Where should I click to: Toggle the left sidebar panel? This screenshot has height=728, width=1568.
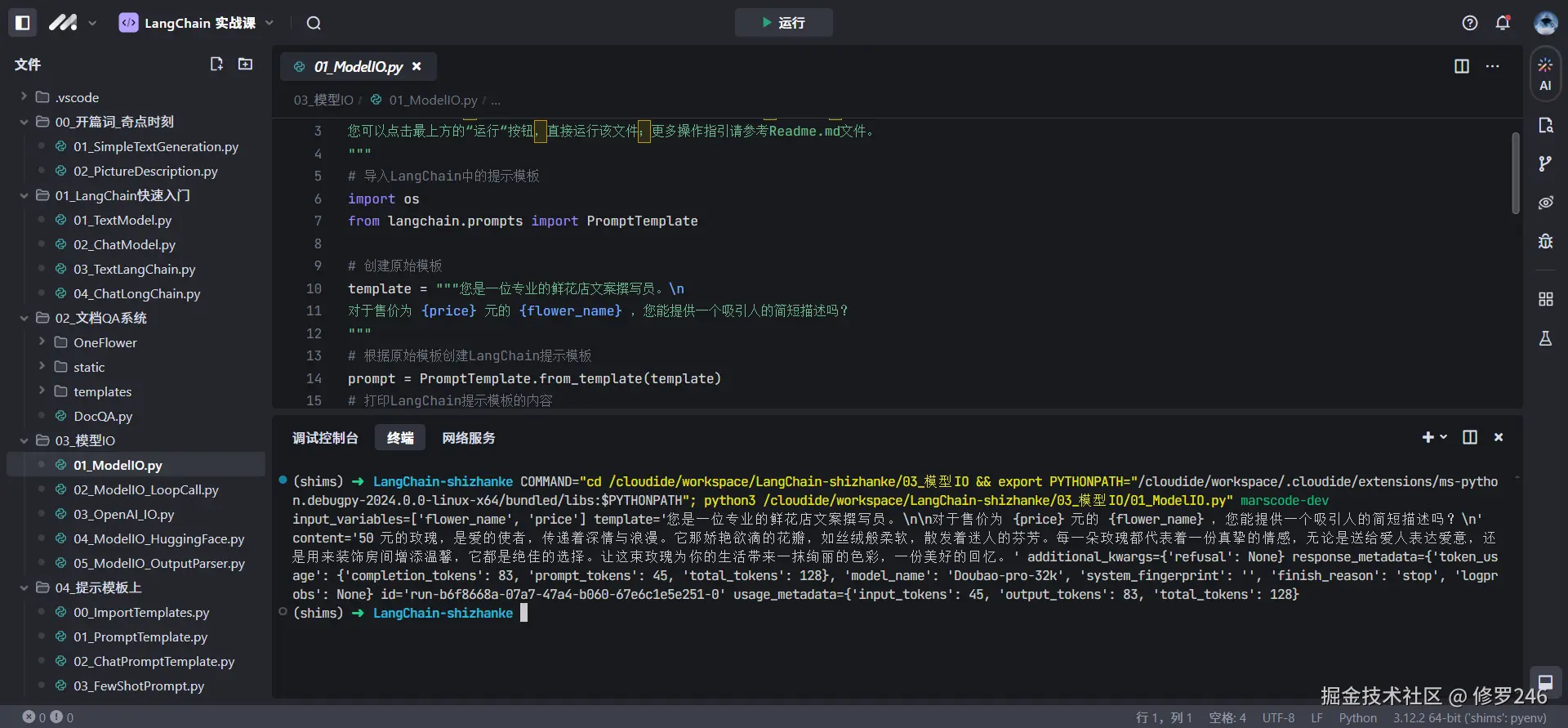(23, 23)
